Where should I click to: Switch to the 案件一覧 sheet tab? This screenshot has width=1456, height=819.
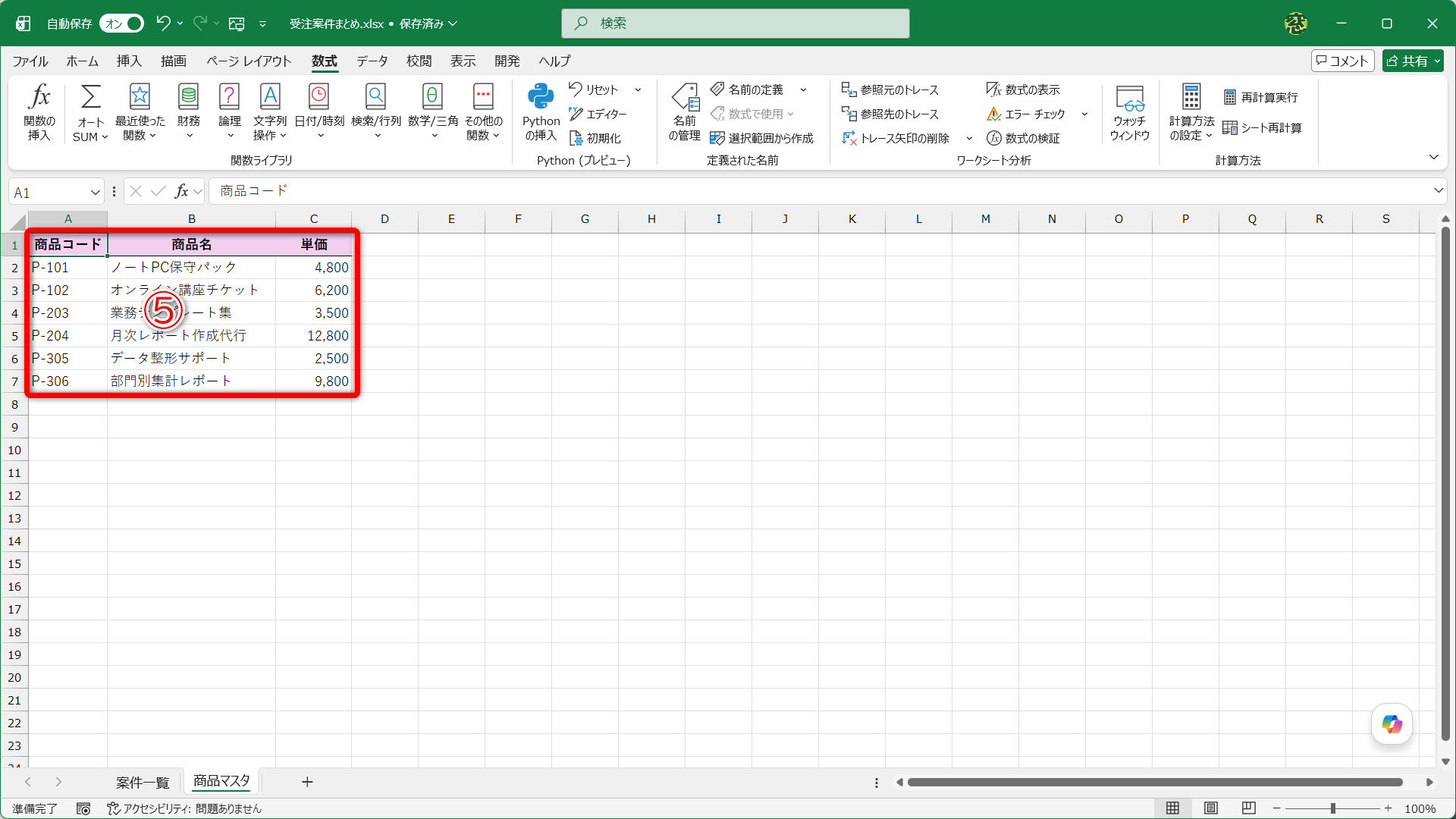coord(143,782)
